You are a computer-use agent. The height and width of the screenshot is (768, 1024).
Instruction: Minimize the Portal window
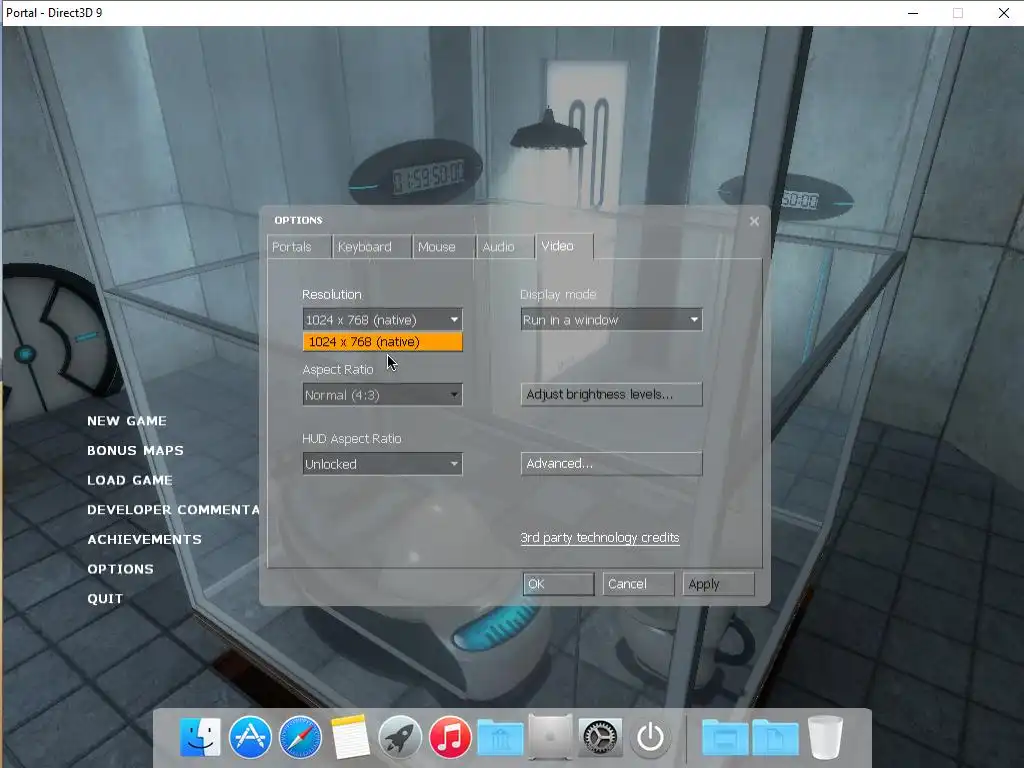[913, 13]
